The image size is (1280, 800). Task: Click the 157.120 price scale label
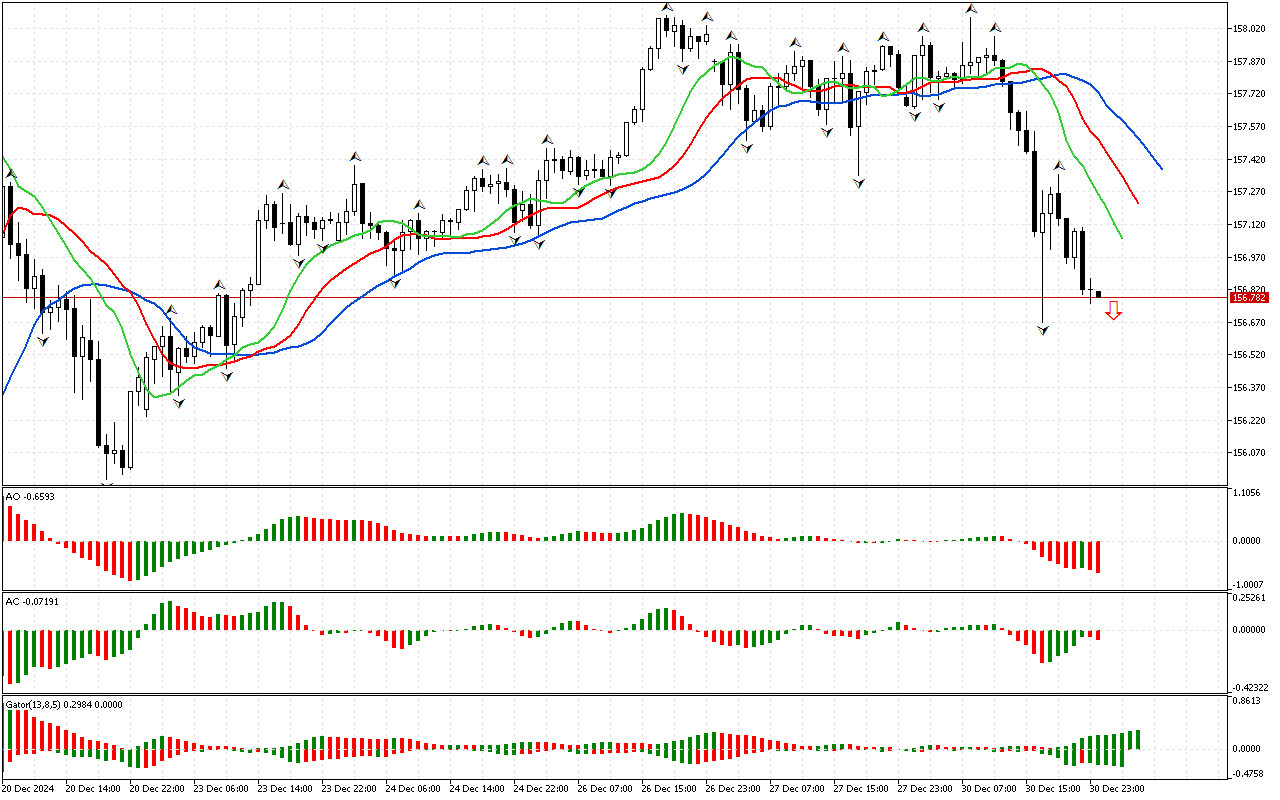(x=1251, y=225)
